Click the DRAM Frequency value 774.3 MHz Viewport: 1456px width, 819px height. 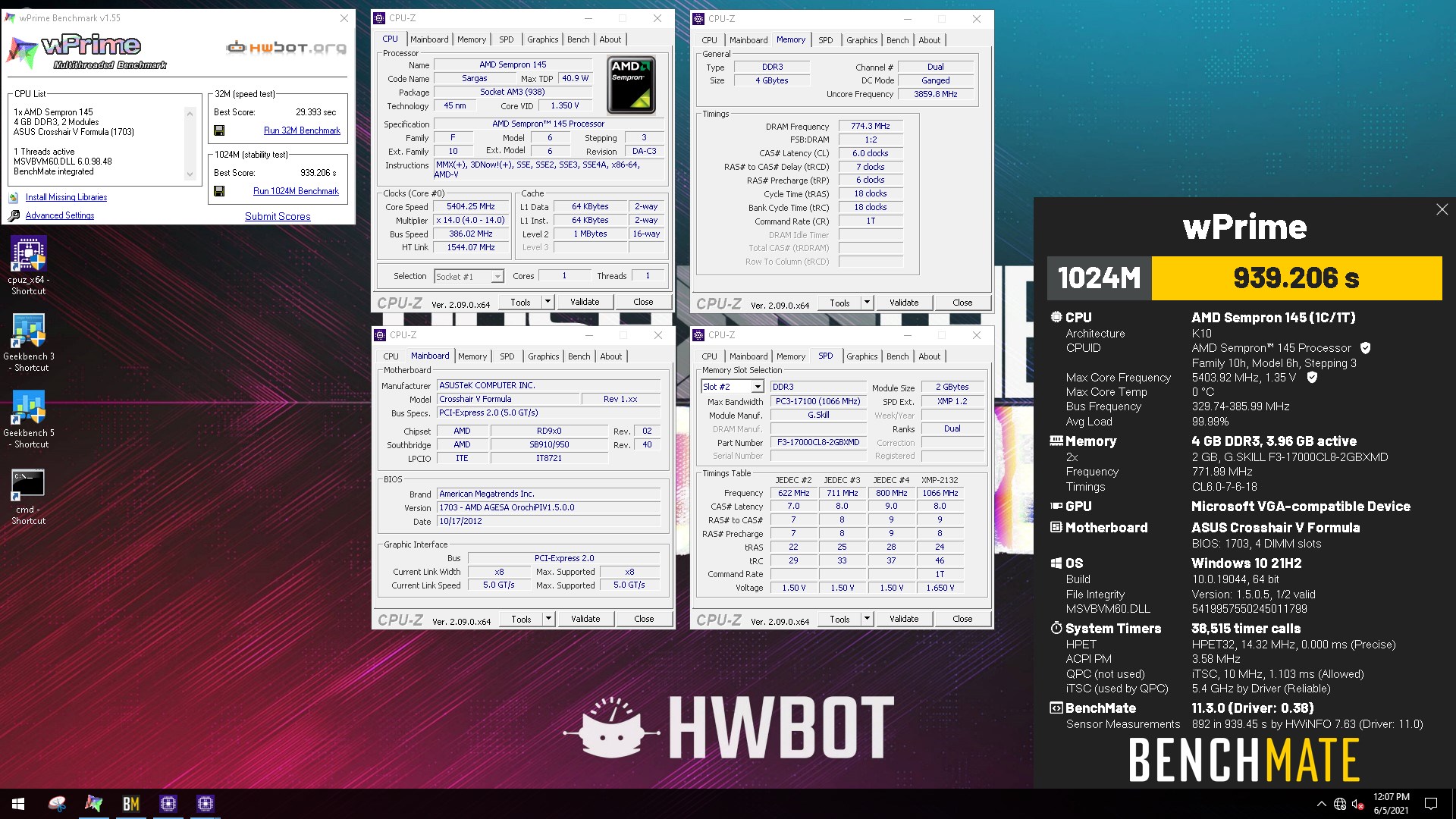(871, 126)
